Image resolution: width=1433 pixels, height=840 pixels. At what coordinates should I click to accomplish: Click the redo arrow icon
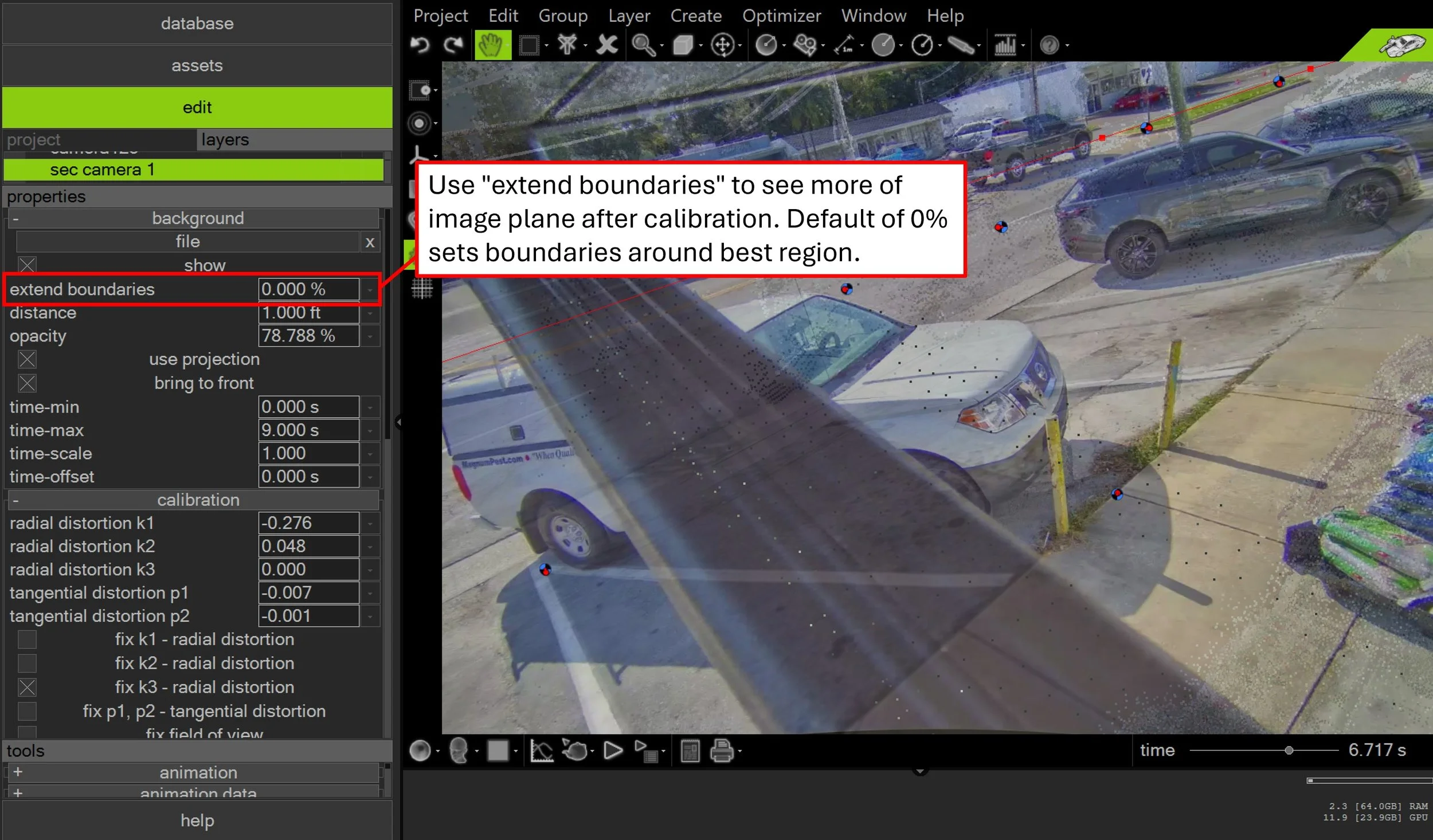pos(453,45)
